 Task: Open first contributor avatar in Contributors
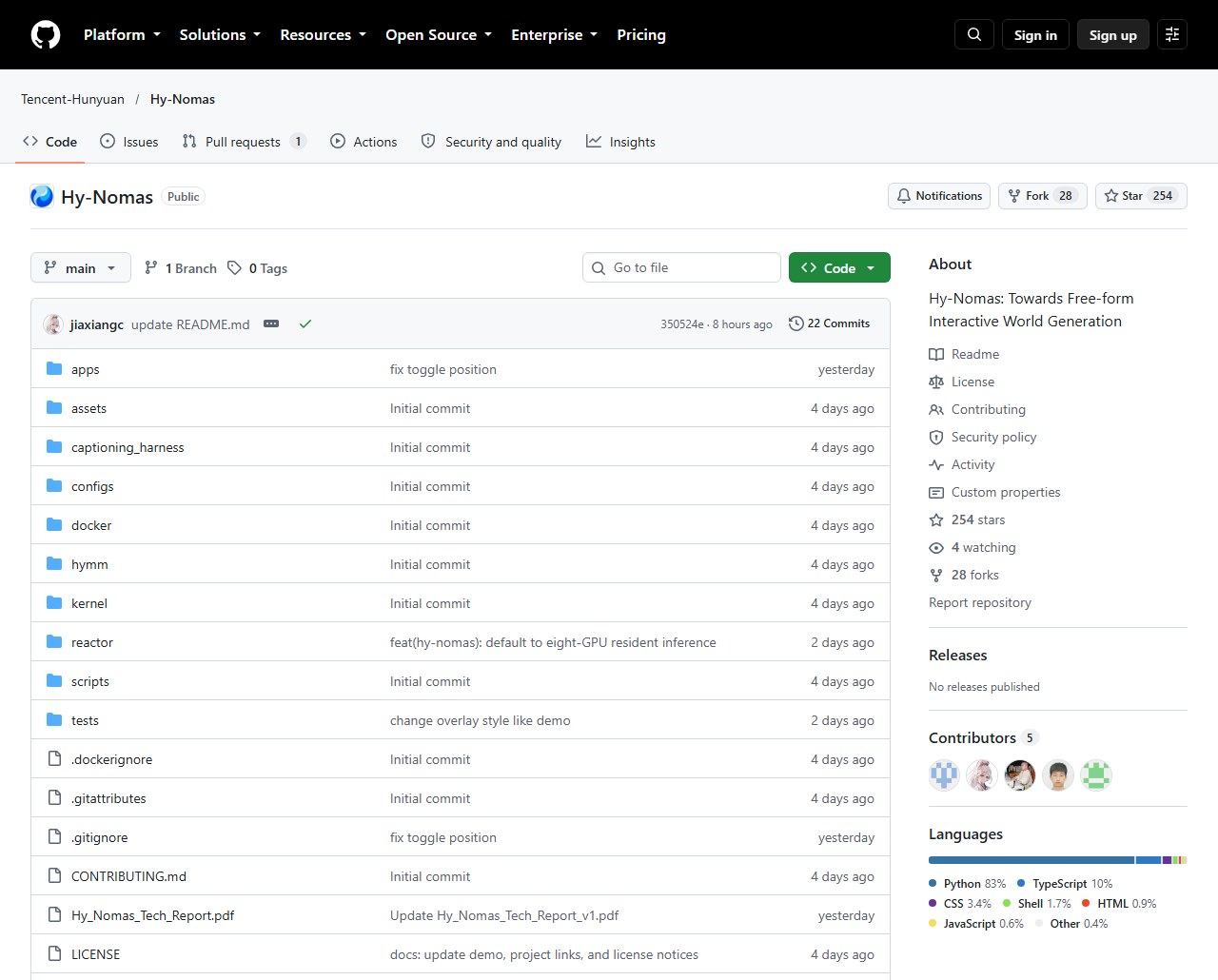[944, 775]
